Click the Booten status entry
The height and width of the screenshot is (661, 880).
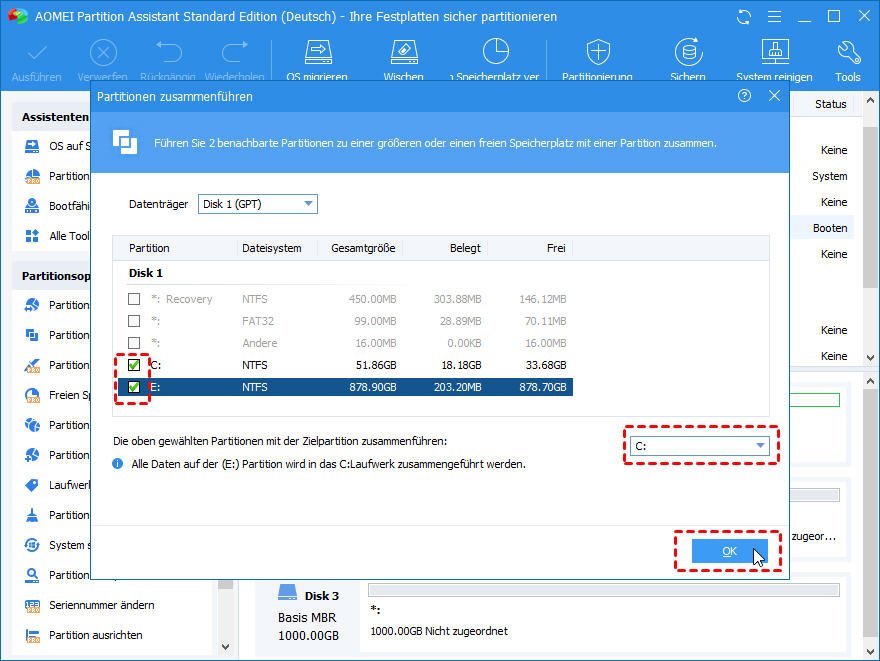tap(830, 228)
